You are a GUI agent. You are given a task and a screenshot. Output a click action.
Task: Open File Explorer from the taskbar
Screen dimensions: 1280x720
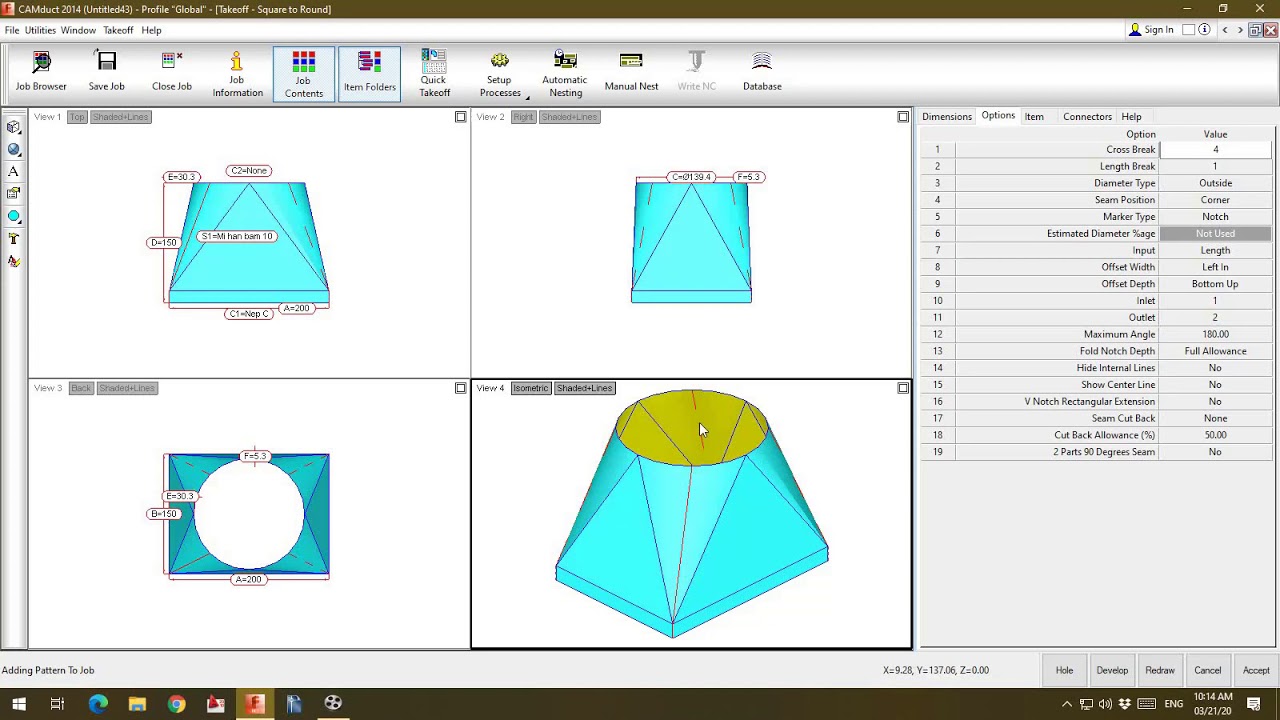(137, 704)
